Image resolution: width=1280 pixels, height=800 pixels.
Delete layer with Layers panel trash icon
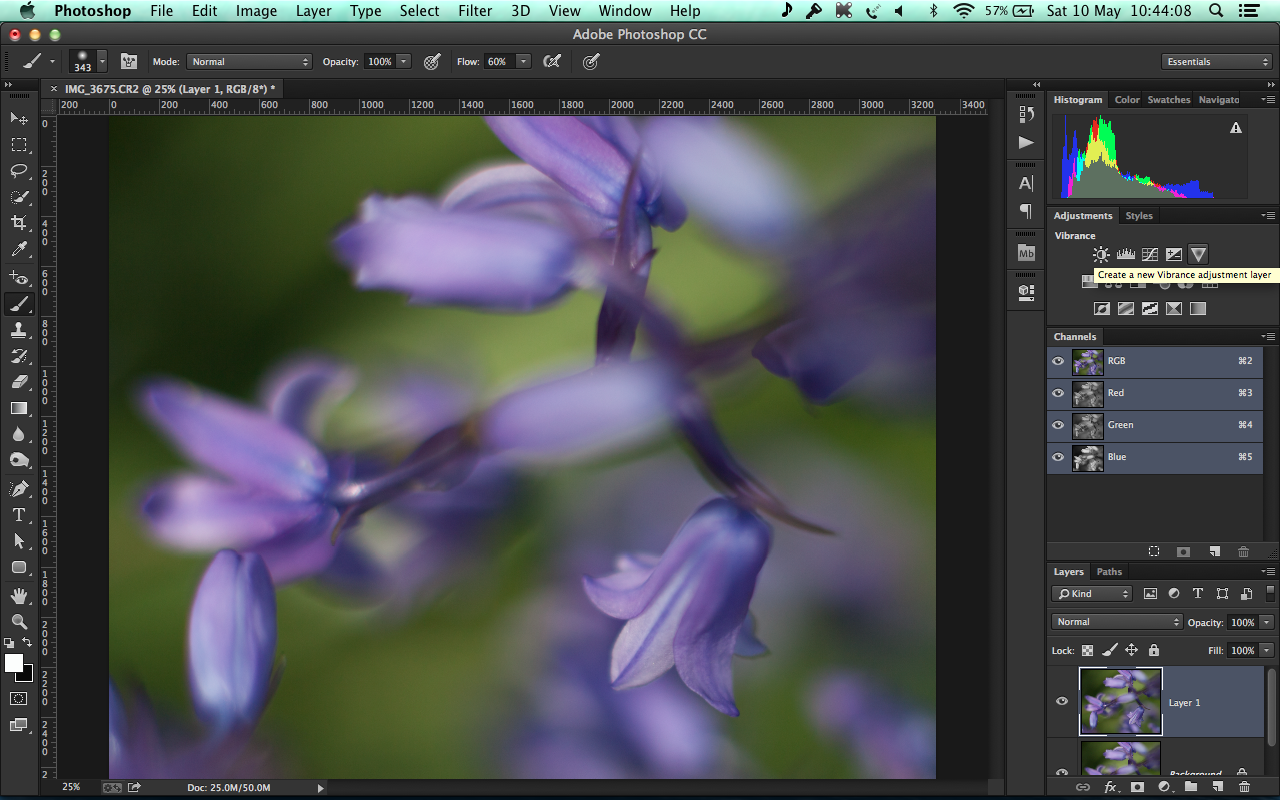click(x=1245, y=788)
